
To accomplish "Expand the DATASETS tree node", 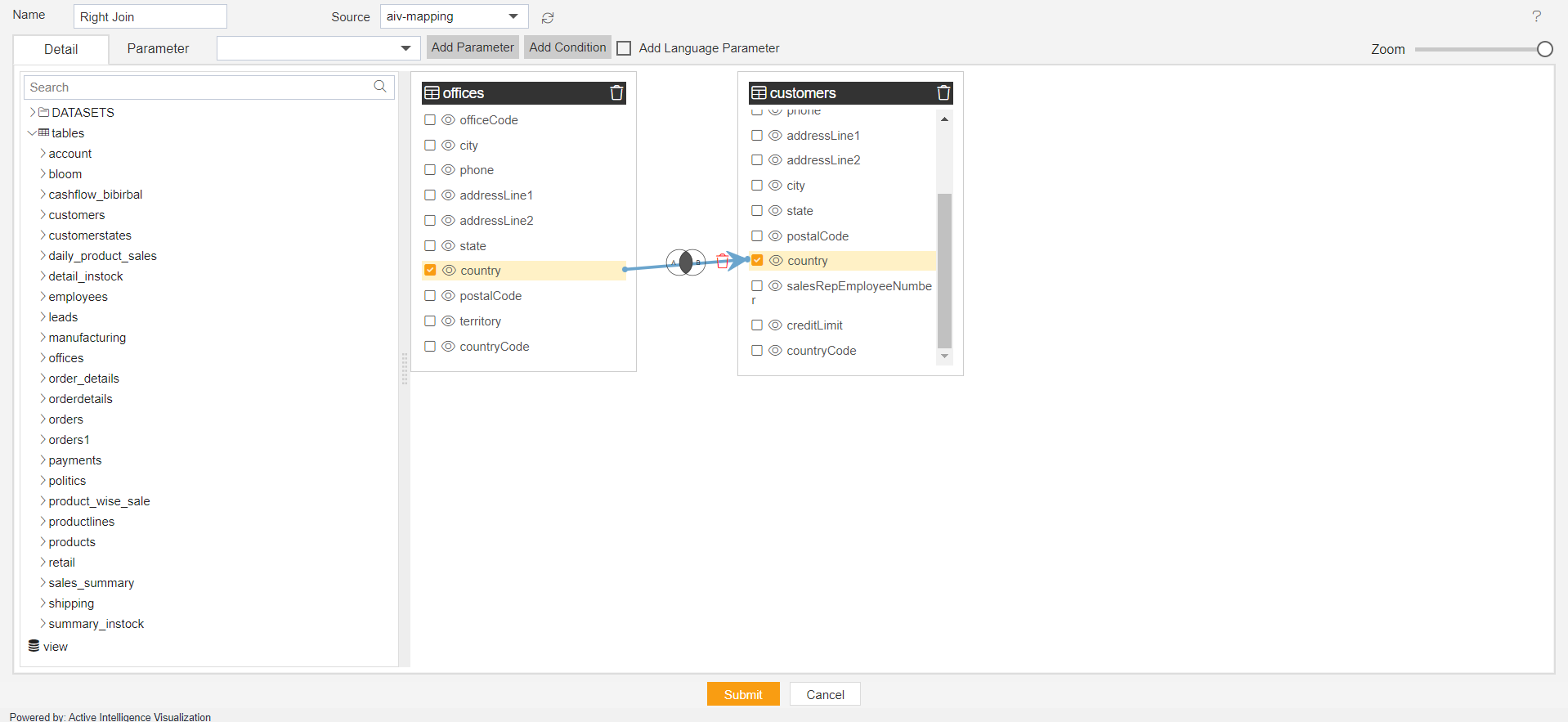I will coord(33,112).
